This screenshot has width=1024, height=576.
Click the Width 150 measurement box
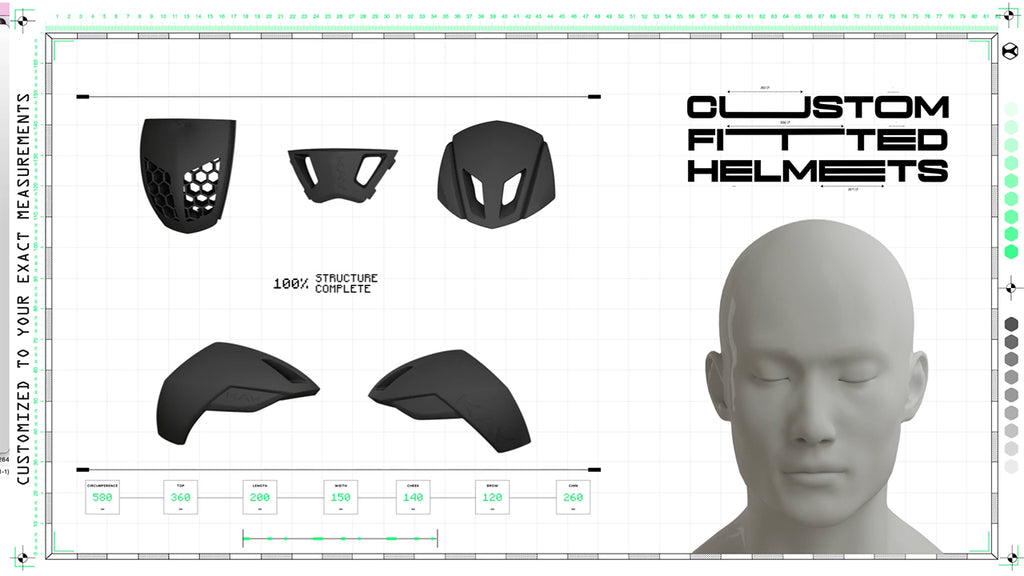pos(340,497)
